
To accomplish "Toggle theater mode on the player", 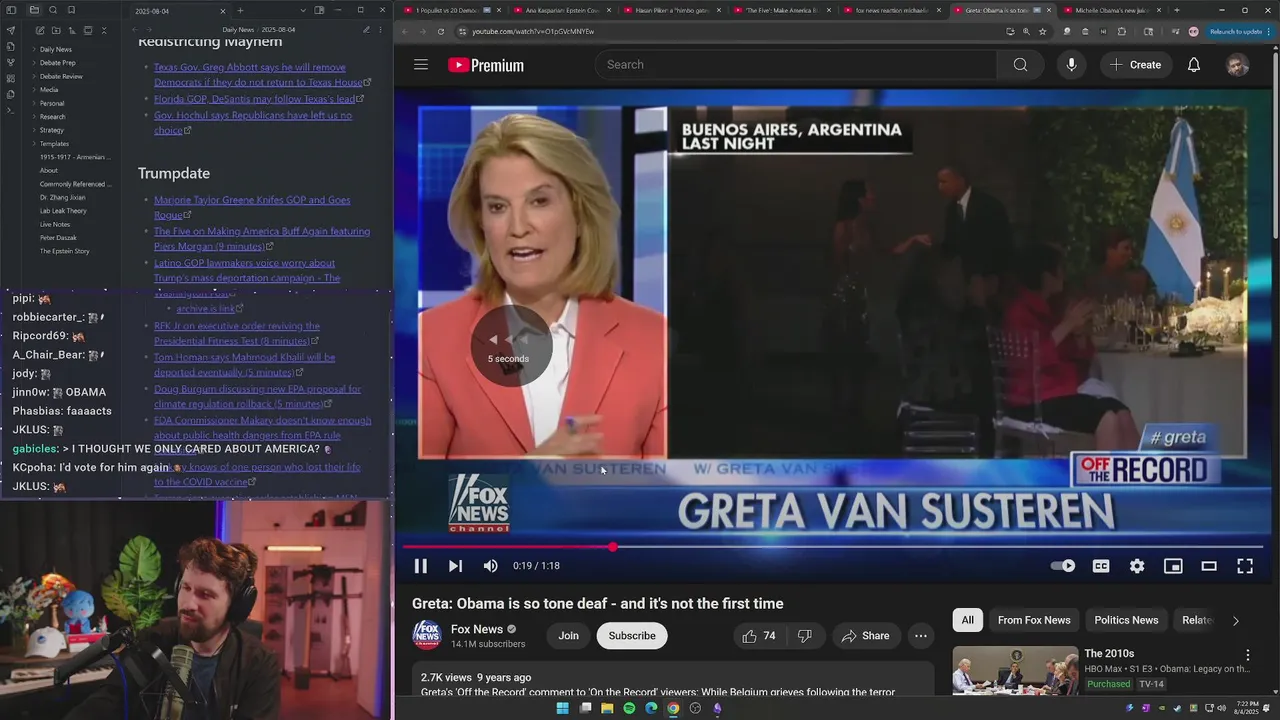I will (1209, 566).
